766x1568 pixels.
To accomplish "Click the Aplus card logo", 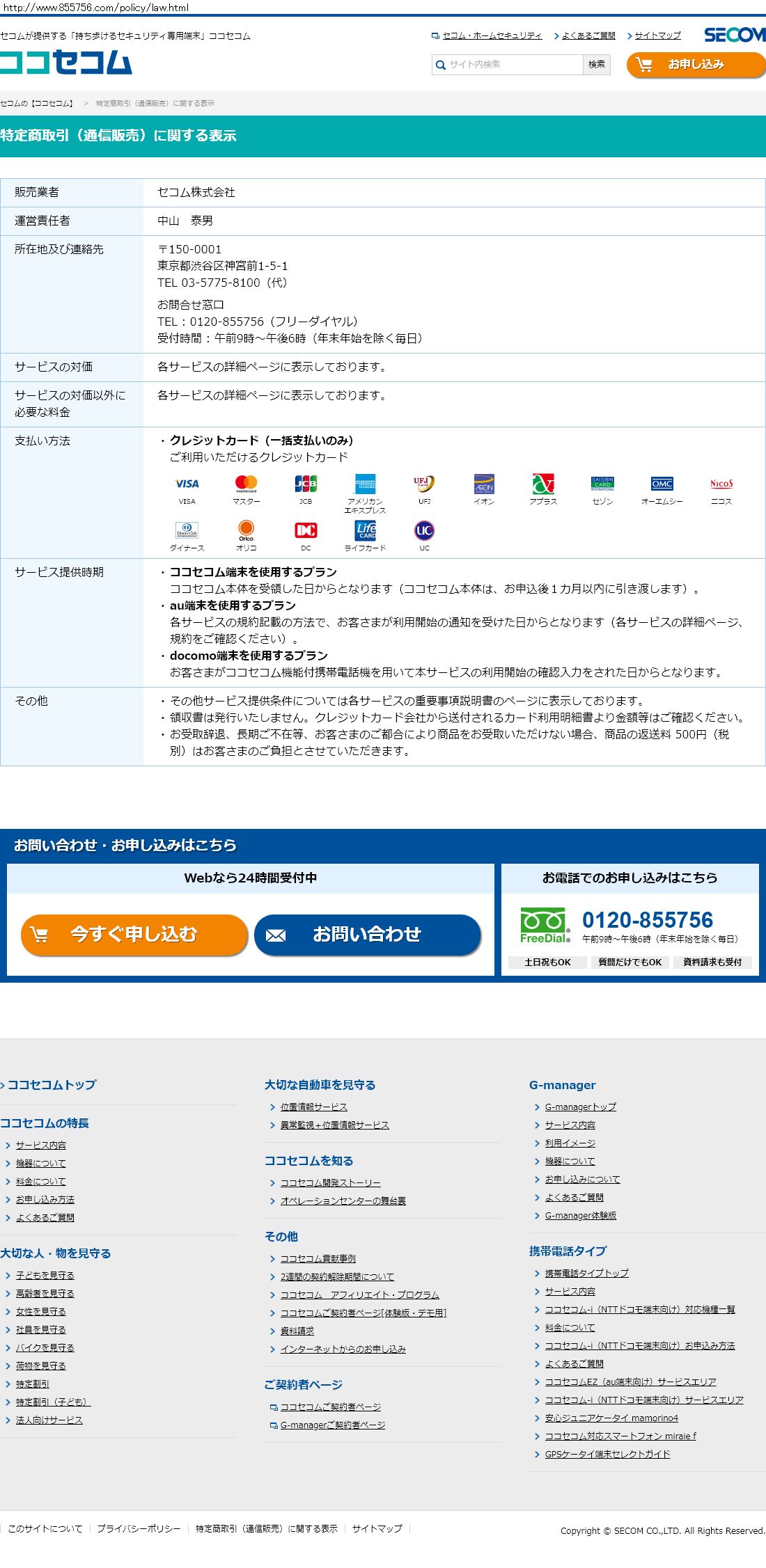I will coord(543,484).
